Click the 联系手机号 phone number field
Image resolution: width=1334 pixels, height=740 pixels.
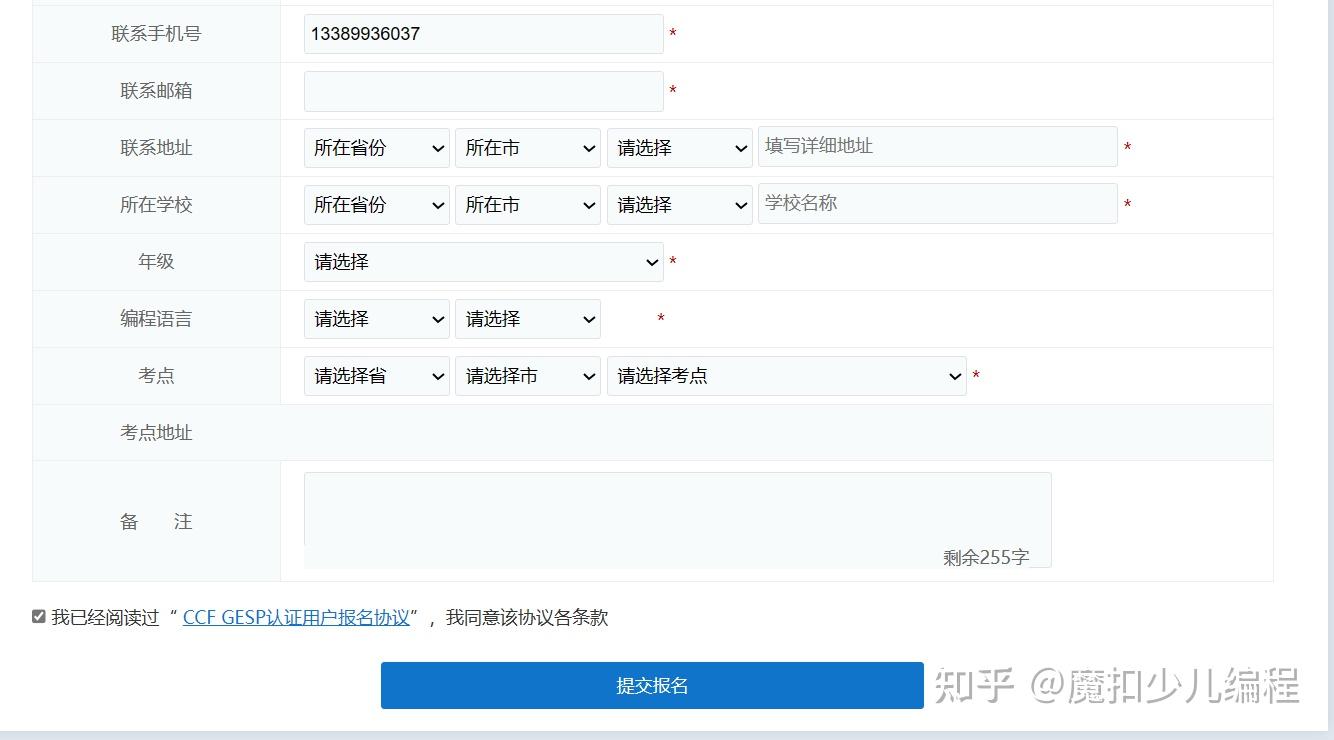pos(483,33)
